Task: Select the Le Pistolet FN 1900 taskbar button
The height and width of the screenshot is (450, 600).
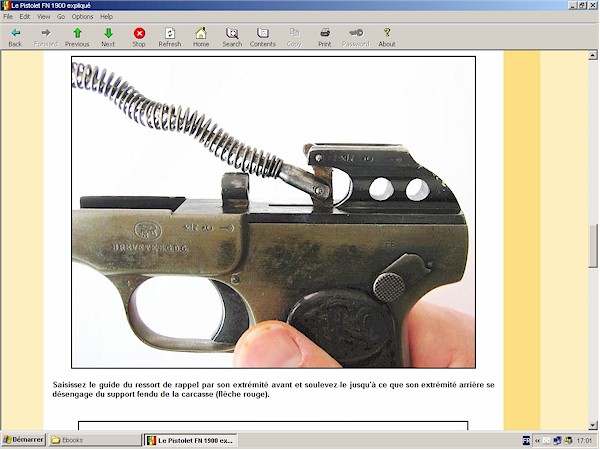Action: [191, 440]
